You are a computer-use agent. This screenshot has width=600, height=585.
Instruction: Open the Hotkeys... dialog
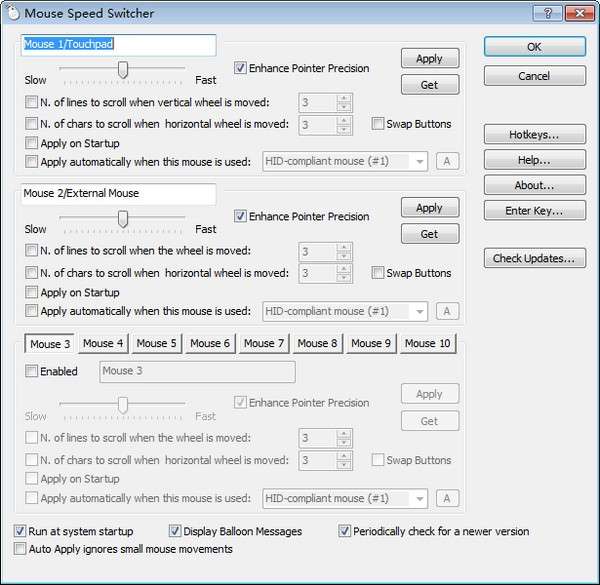[x=534, y=134]
